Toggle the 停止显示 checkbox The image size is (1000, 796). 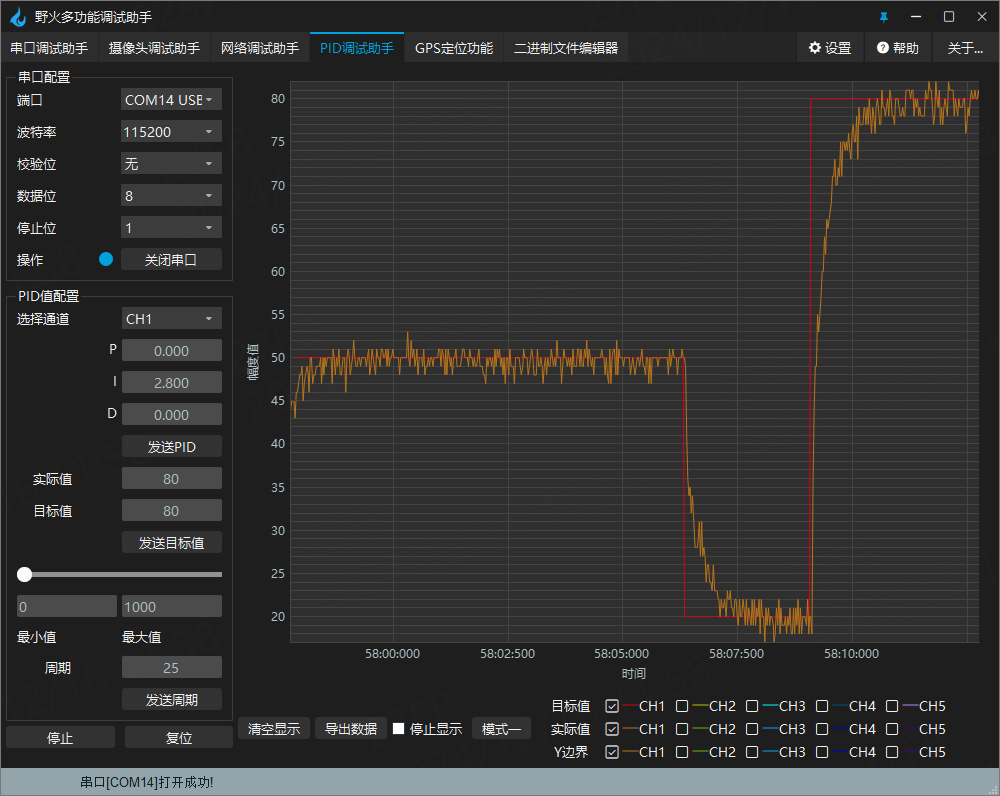(399, 728)
